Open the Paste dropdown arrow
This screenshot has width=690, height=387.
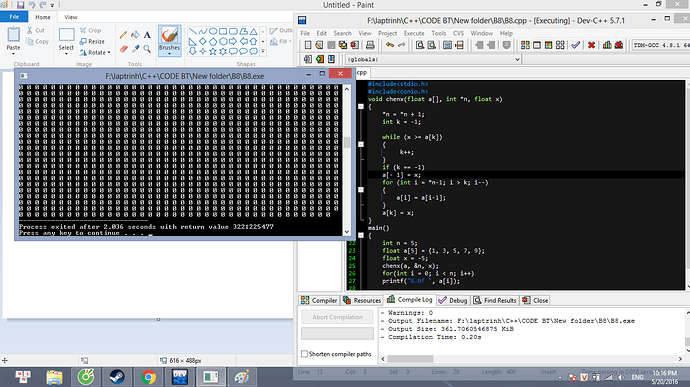pos(13,54)
